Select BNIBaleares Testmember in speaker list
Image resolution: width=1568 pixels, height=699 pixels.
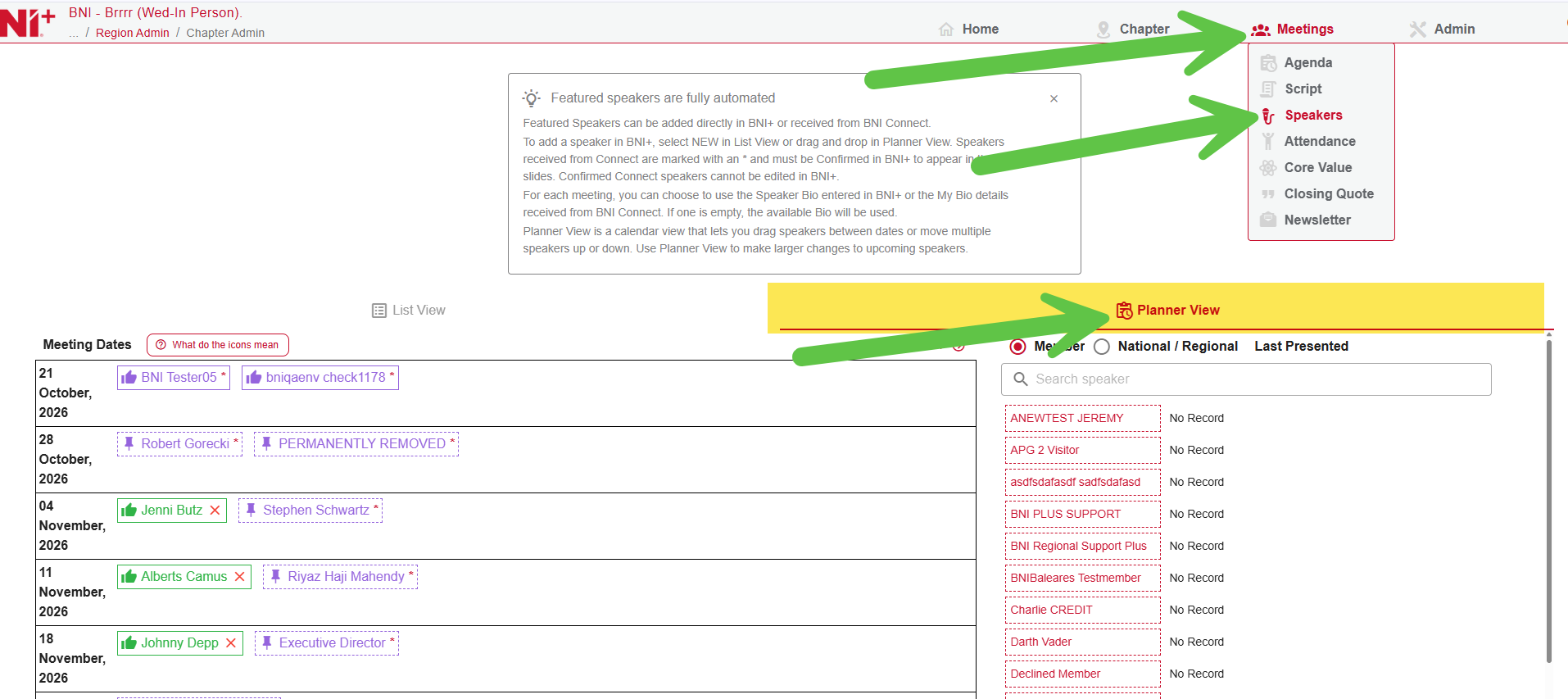click(1082, 578)
